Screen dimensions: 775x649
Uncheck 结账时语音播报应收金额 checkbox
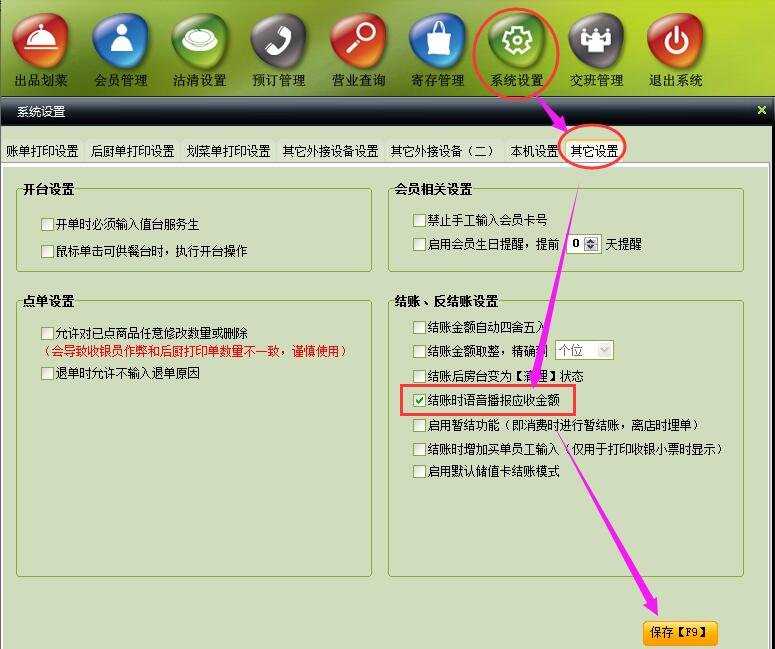pos(420,401)
